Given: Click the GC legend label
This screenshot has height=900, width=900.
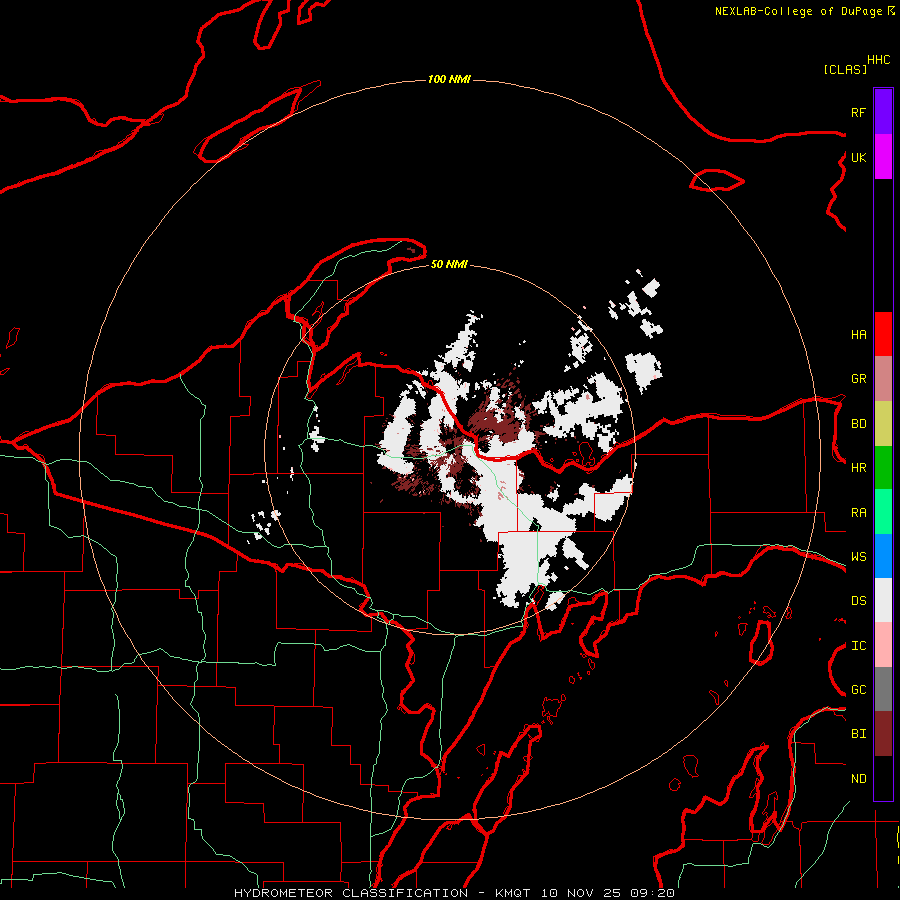Looking at the screenshot, I should tap(858, 690).
